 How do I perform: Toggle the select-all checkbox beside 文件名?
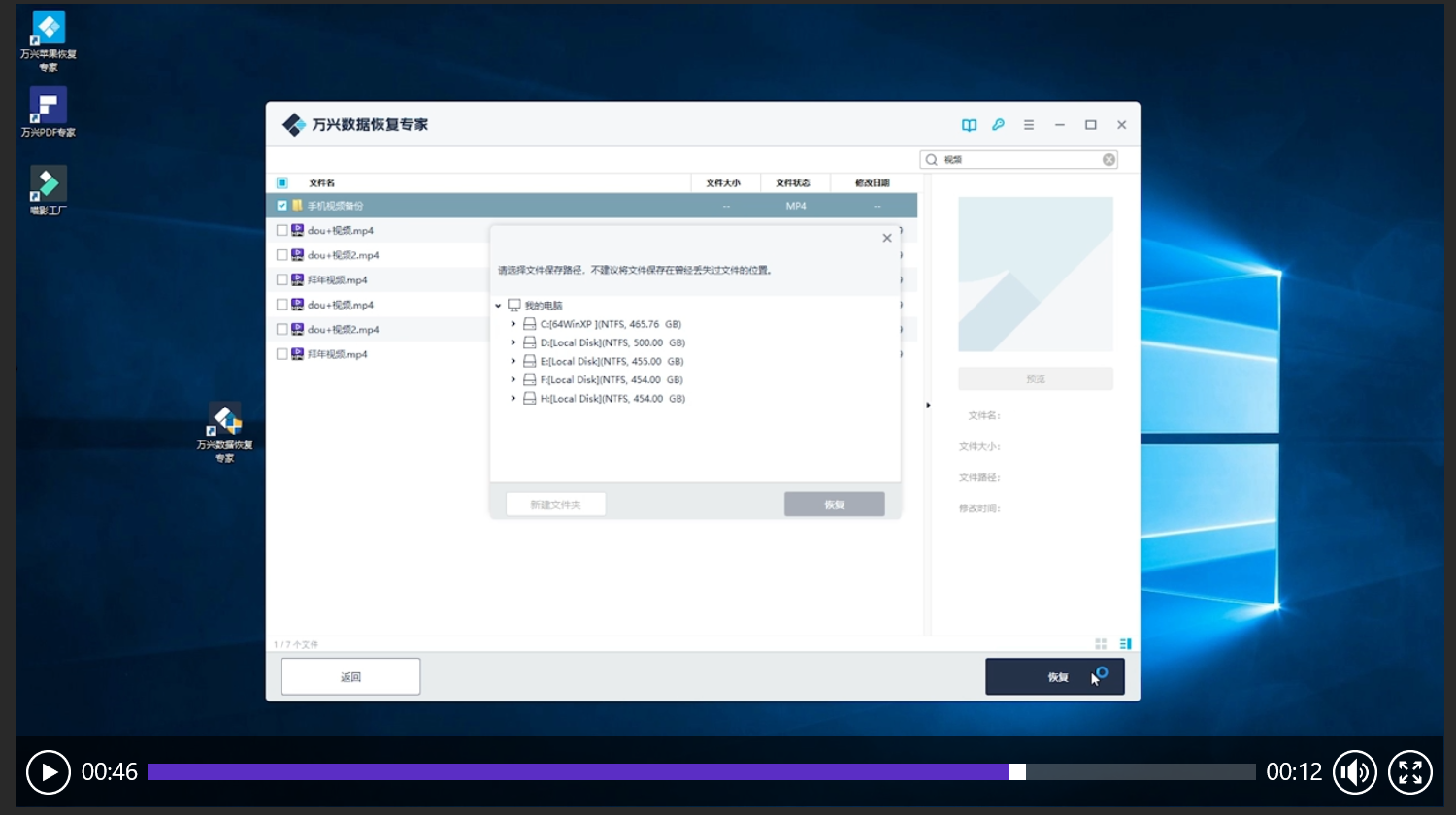tap(282, 182)
